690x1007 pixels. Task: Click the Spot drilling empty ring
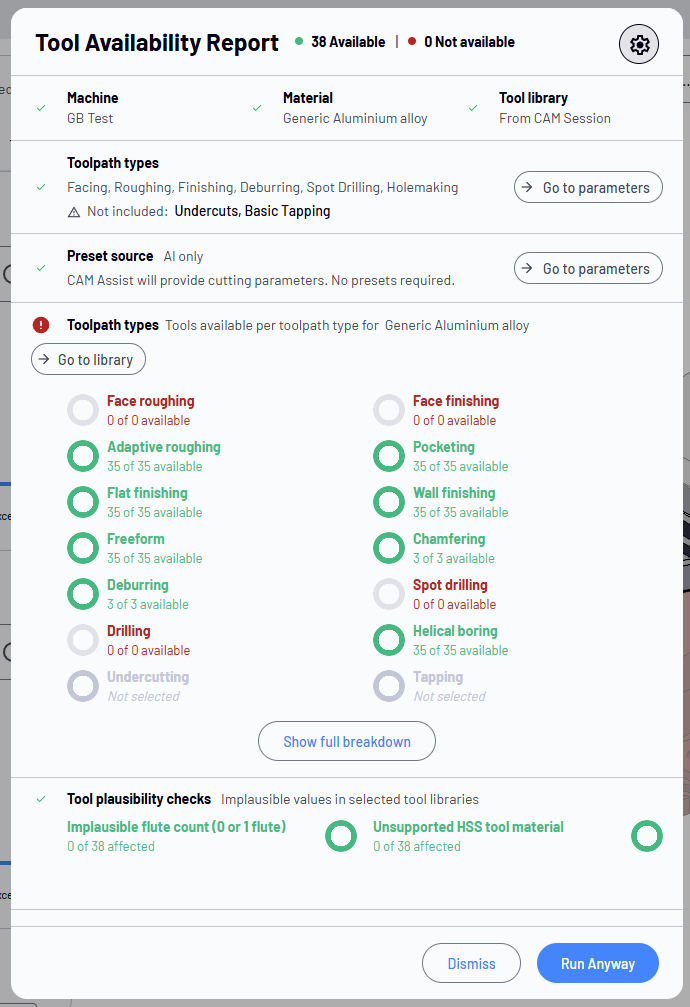389,594
